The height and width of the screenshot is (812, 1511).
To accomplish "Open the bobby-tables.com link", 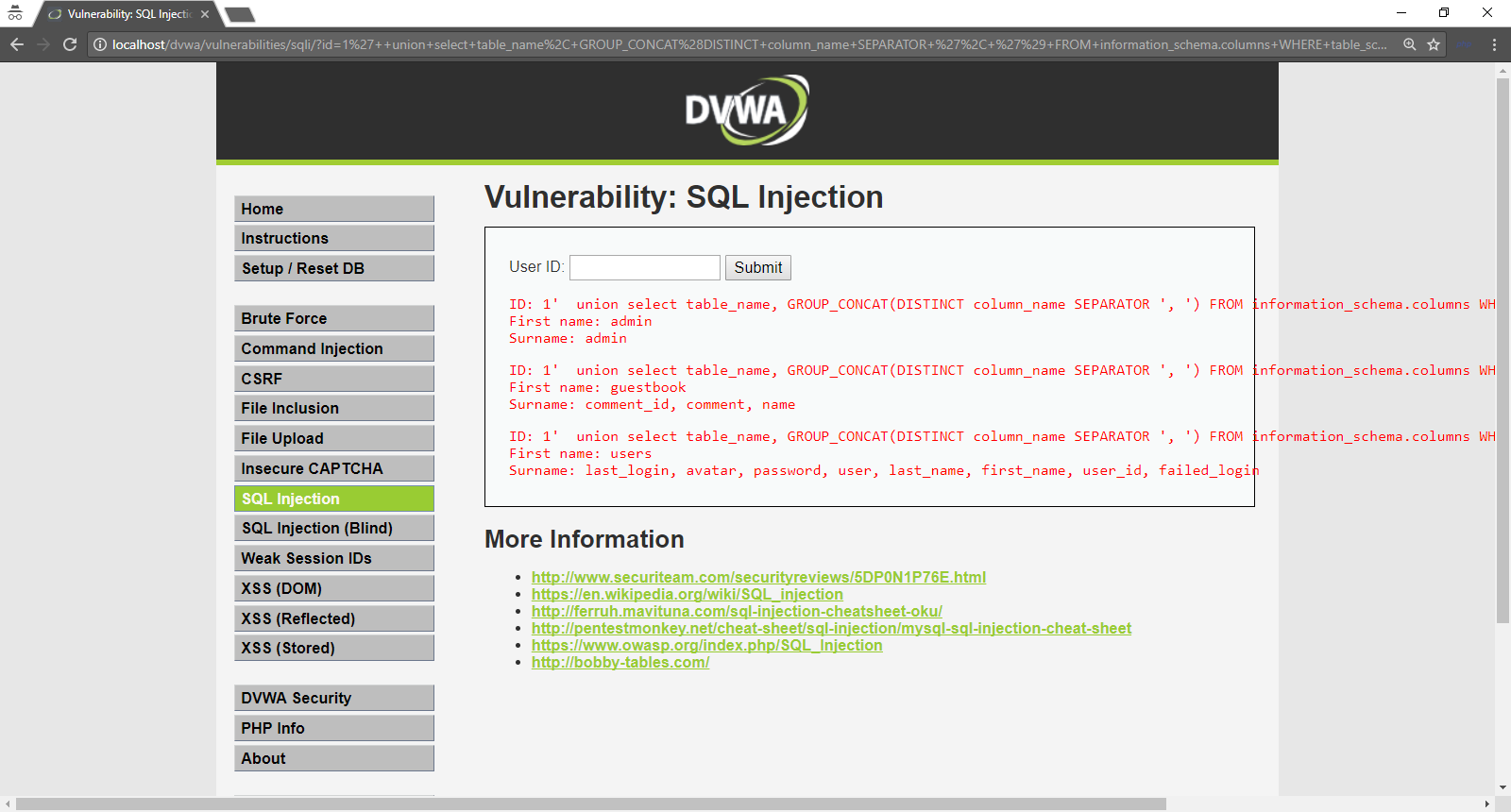I will [620, 662].
